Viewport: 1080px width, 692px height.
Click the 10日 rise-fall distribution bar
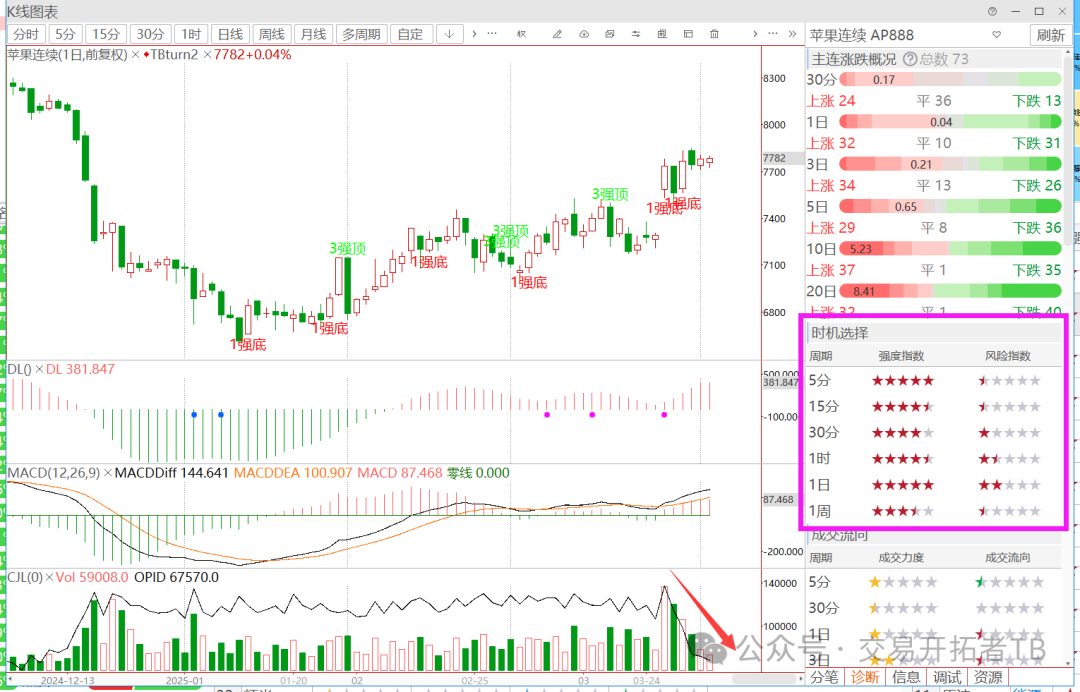tap(951, 249)
